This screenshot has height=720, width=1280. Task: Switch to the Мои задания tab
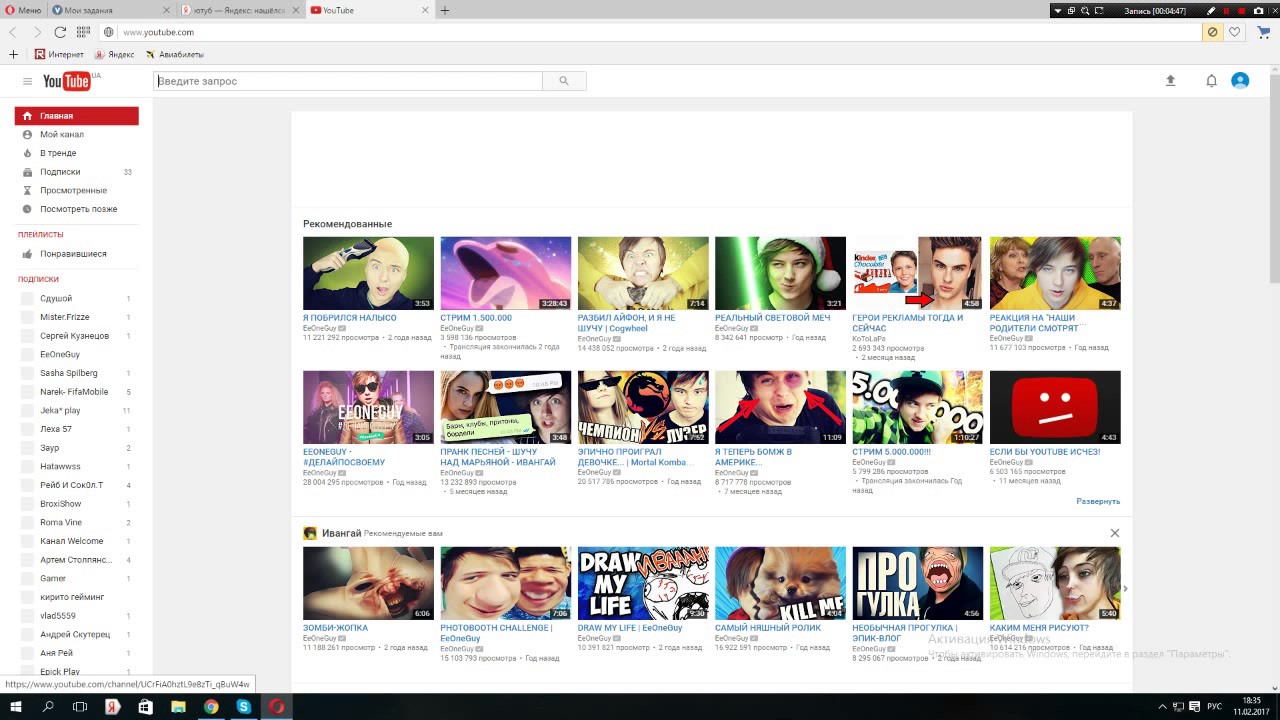(x=110, y=10)
